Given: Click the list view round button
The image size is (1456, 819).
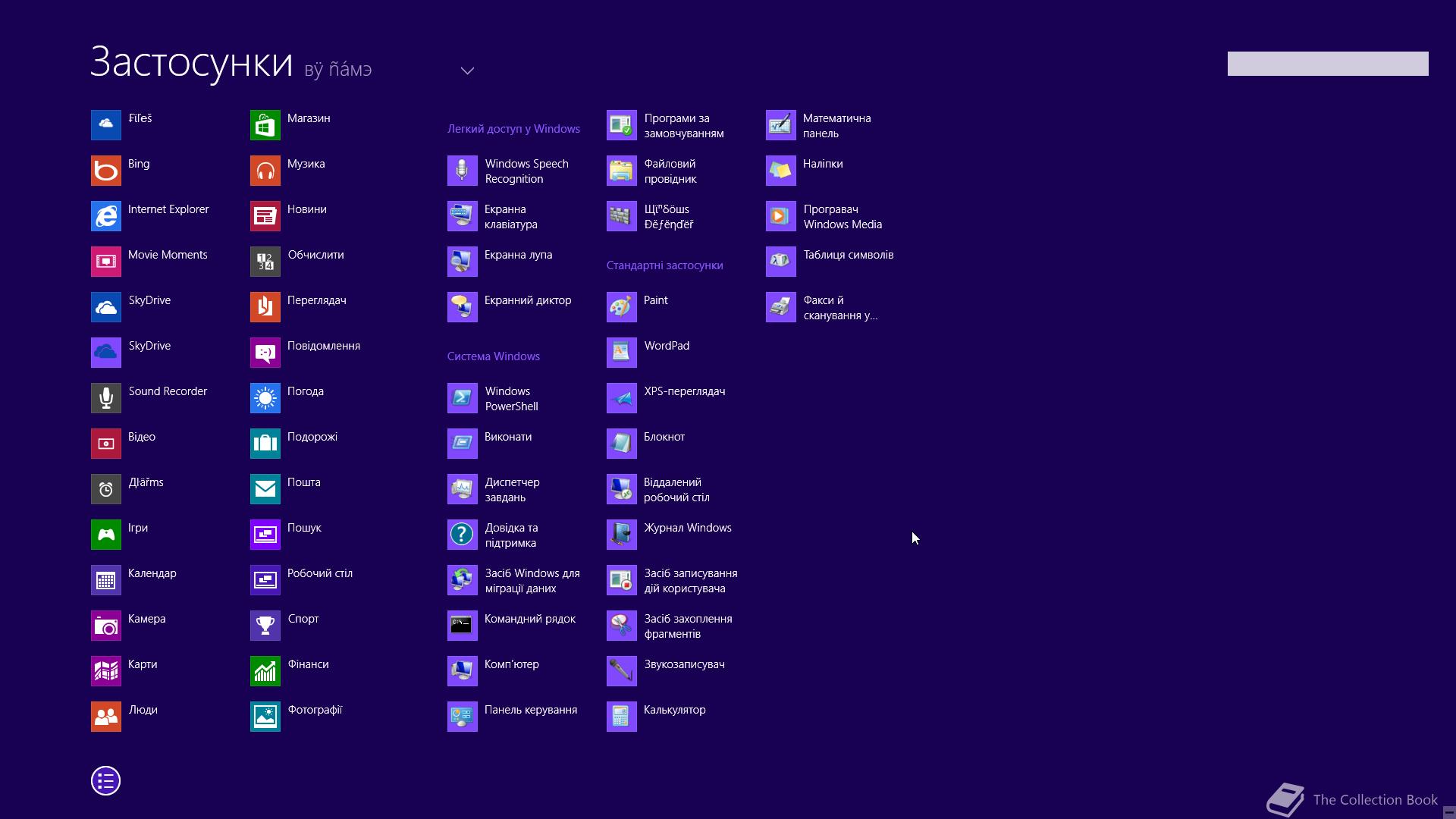Looking at the screenshot, I should coord(106,780).
